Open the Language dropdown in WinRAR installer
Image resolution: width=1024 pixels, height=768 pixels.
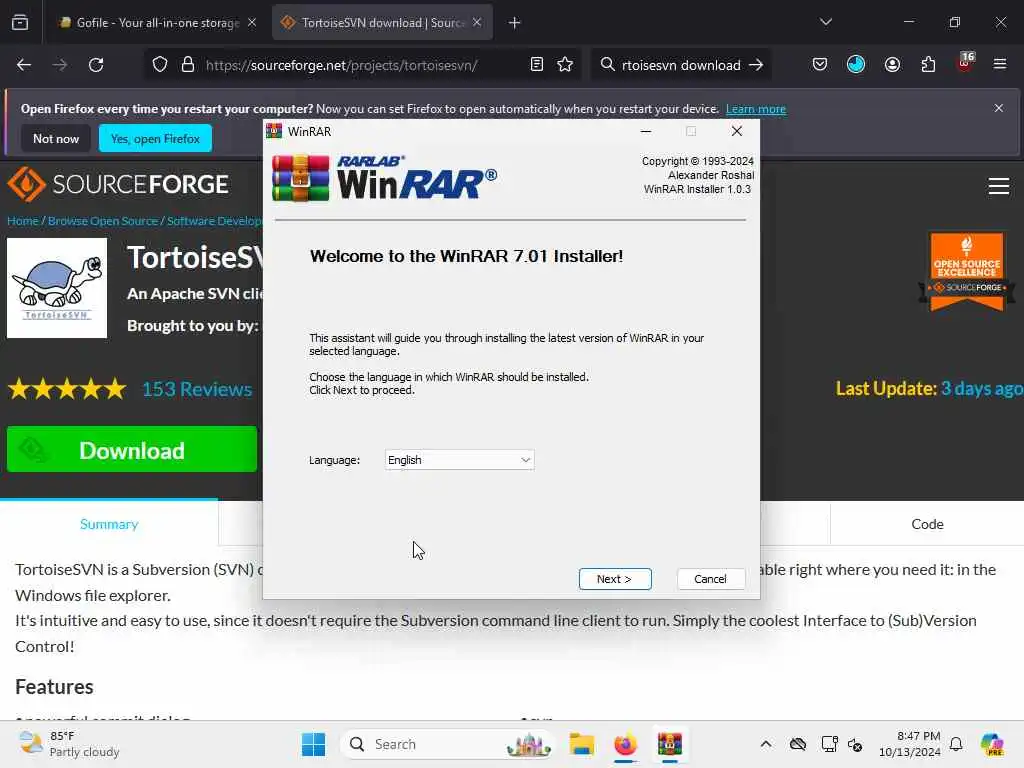459,460
